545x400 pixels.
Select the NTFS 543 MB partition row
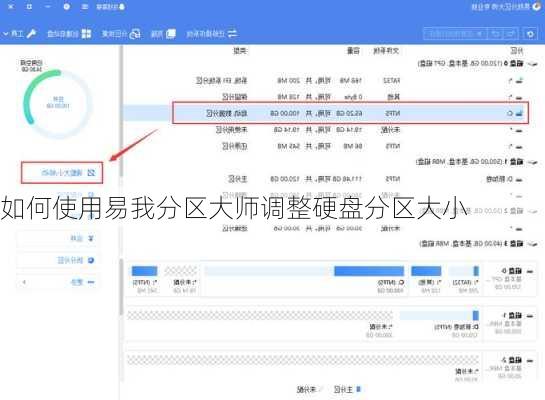[327, 146]
